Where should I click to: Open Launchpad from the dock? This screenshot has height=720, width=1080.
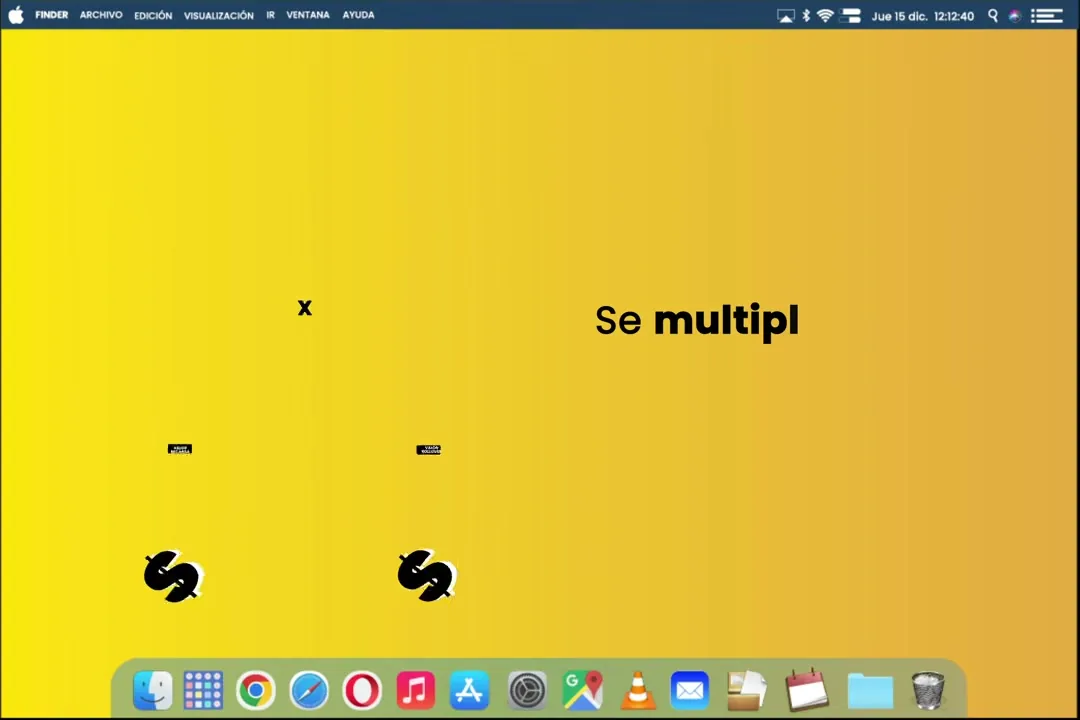pyautogui.click(x=203, y=690)
